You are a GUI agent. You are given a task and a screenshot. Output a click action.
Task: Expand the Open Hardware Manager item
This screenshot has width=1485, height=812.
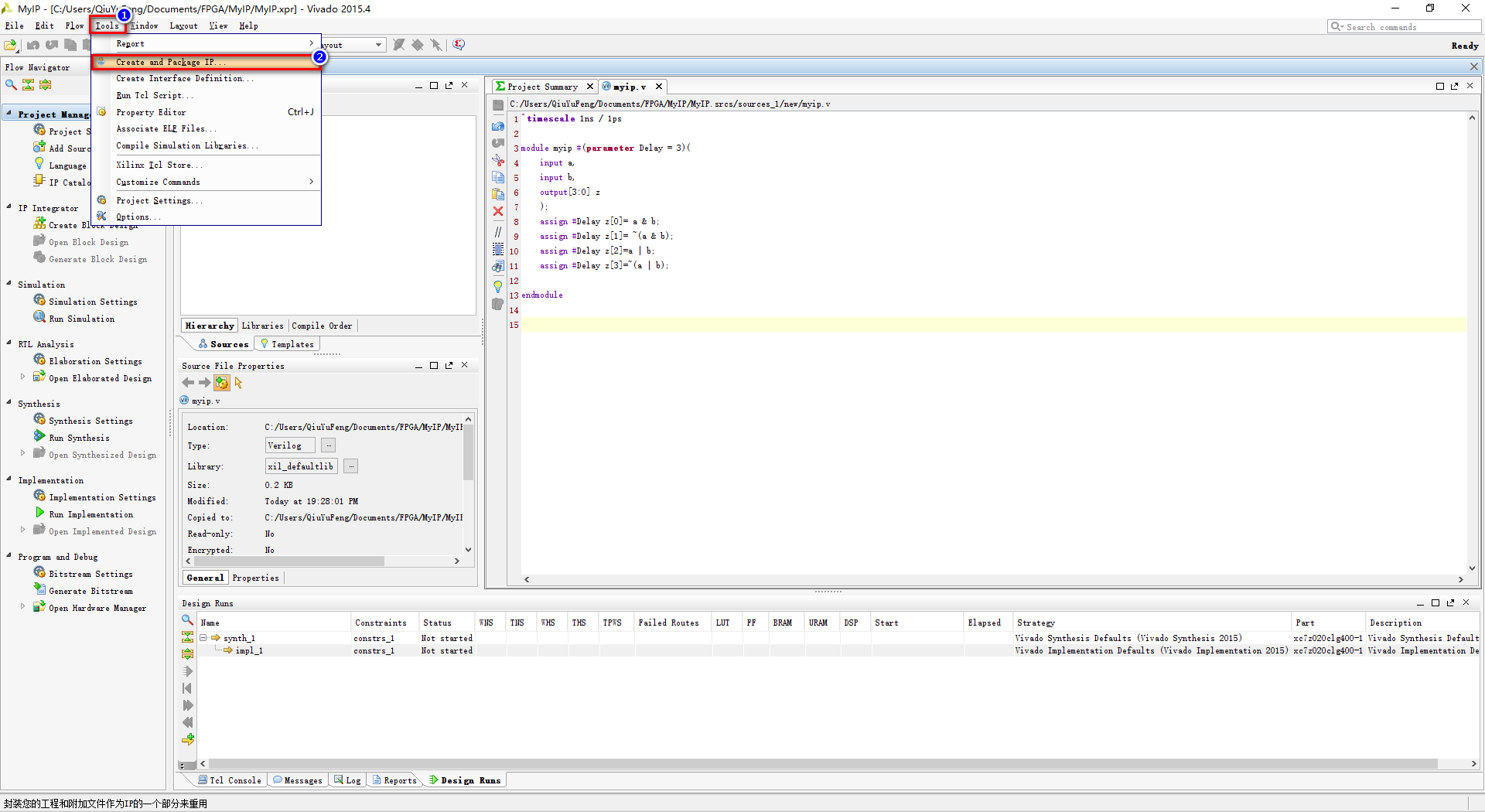point(22,607)
